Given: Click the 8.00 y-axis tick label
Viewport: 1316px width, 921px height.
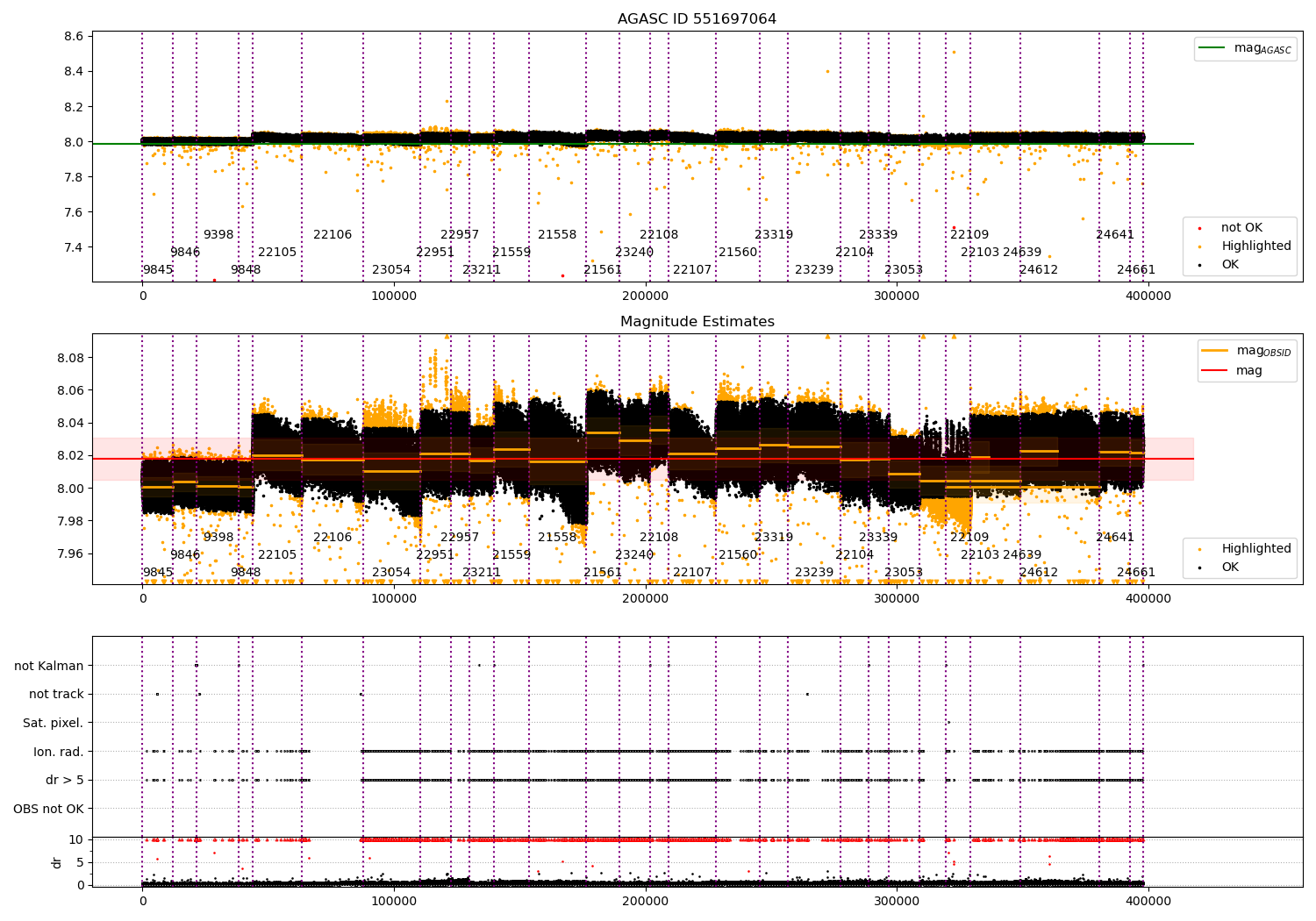Looking at the screenshot, I should 70,489.
